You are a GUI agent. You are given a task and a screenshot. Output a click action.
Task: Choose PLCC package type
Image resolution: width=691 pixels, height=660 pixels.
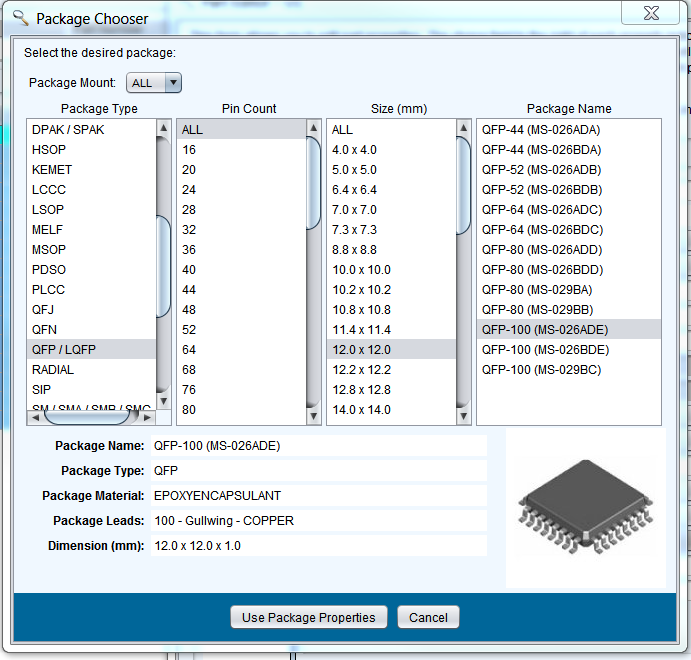click(49, 289)
